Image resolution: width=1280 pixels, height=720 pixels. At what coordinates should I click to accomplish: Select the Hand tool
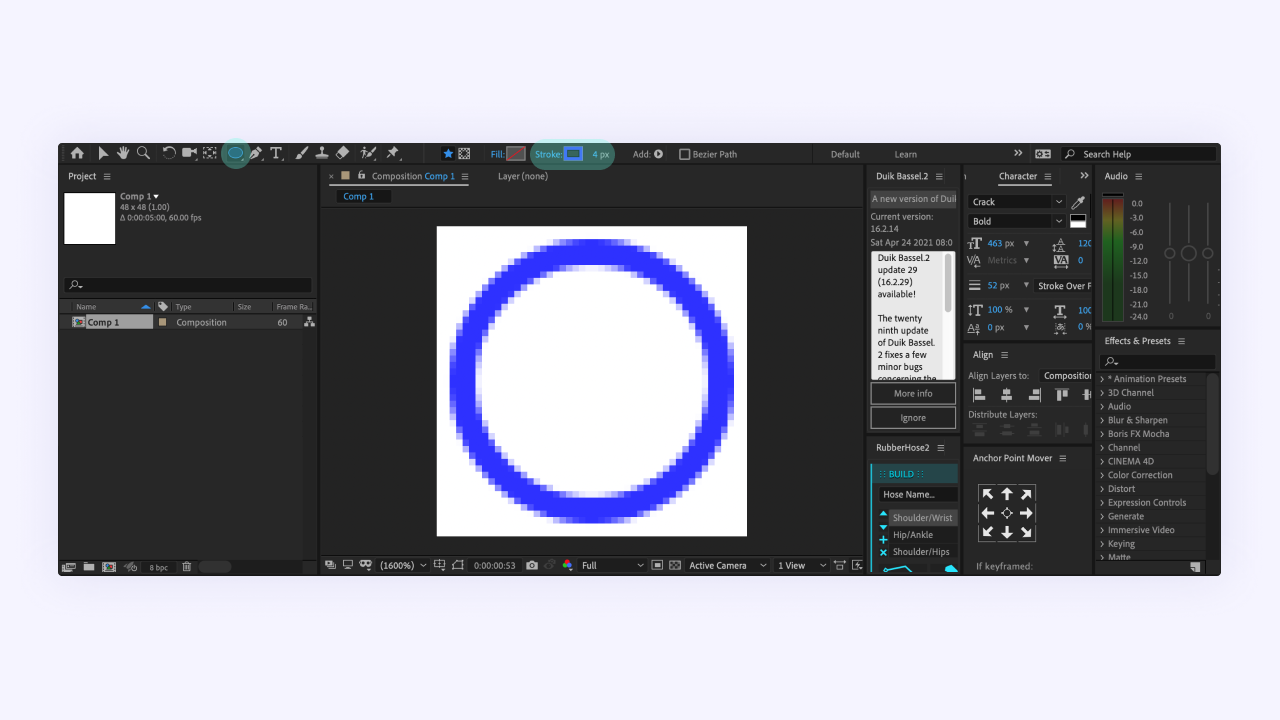coord(122,154)
